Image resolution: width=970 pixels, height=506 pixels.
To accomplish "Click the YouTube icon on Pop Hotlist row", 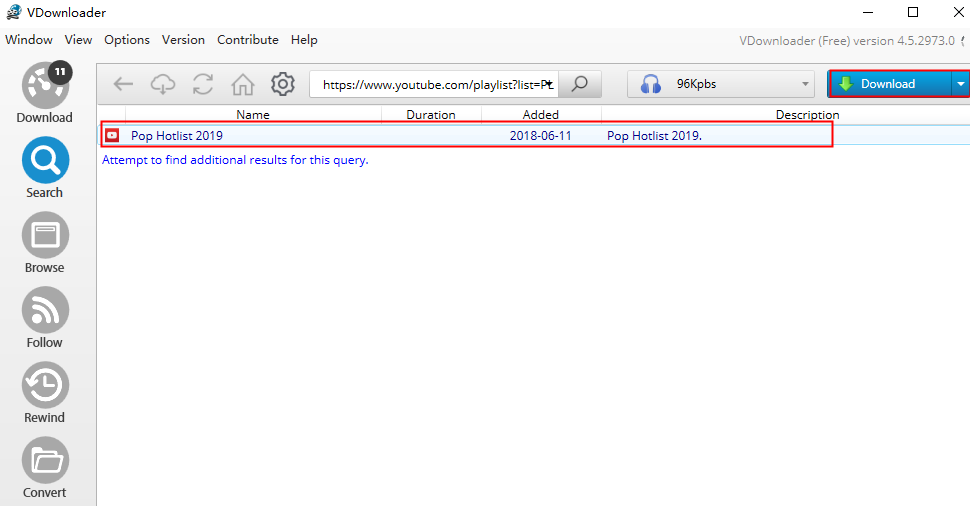I will coord(112,135).
